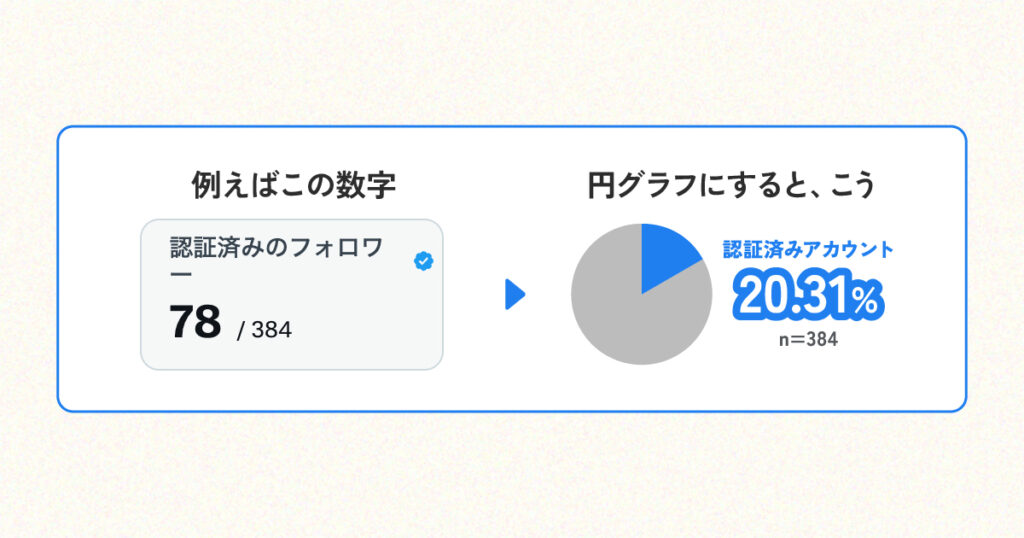Click the 20.31% percentage label
The image size is (1024, 538).
[x=808, y=296]
